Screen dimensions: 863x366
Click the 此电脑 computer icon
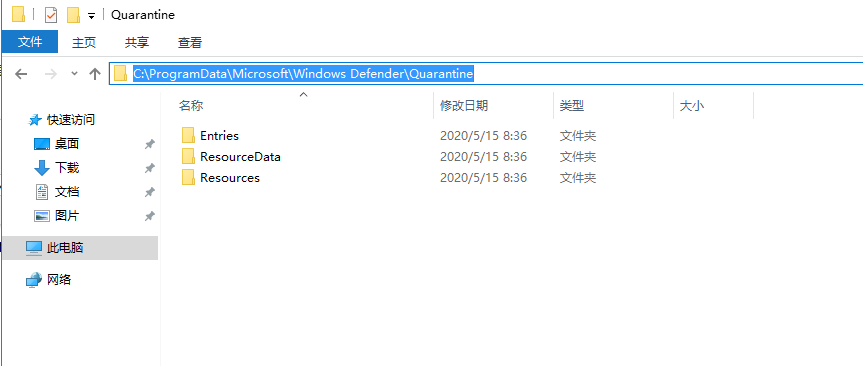point(34,248)
